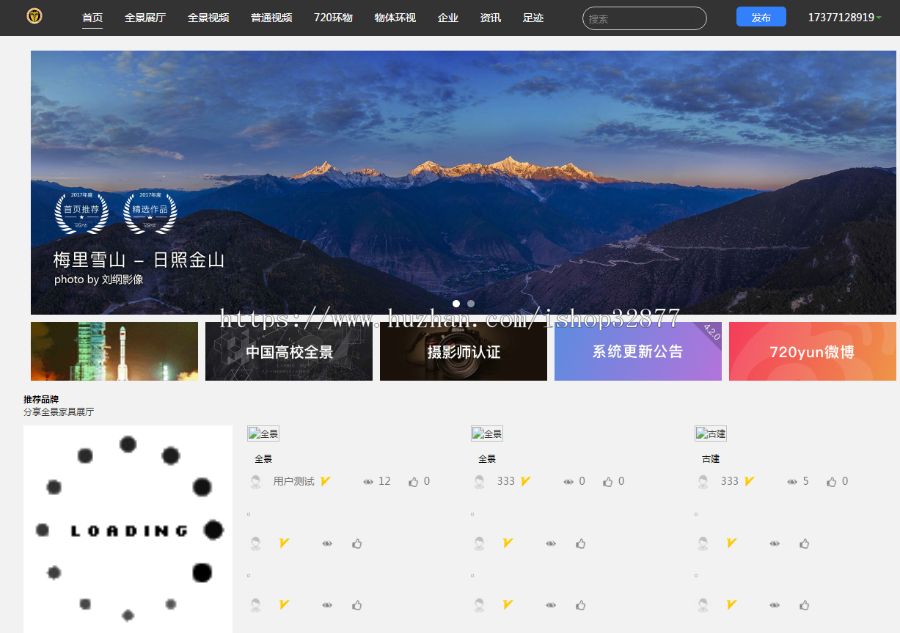
Task: Click the user avatar next to 用户测试
Action: coord(254,481)
